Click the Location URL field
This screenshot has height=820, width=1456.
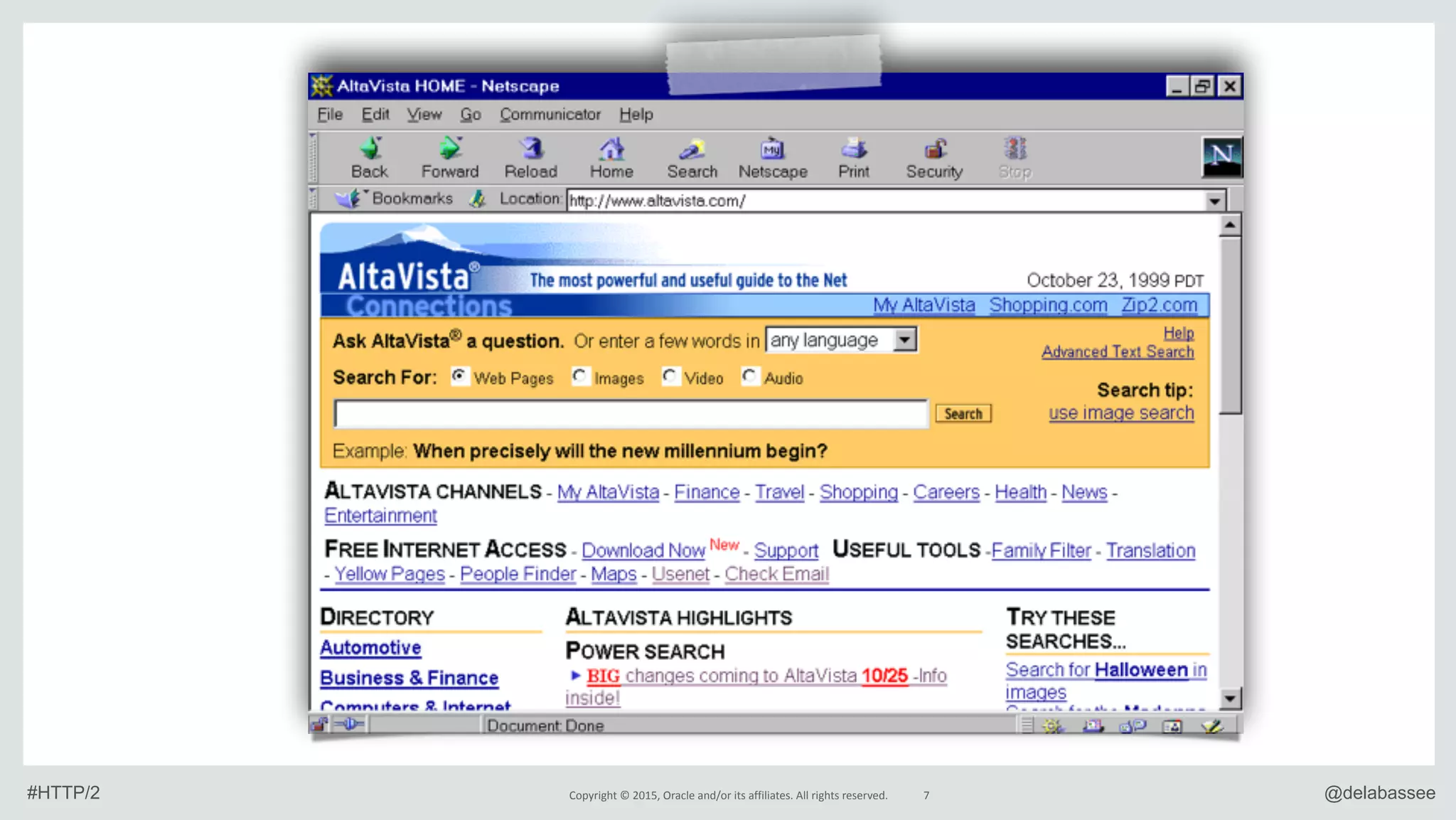pos(887,201)
